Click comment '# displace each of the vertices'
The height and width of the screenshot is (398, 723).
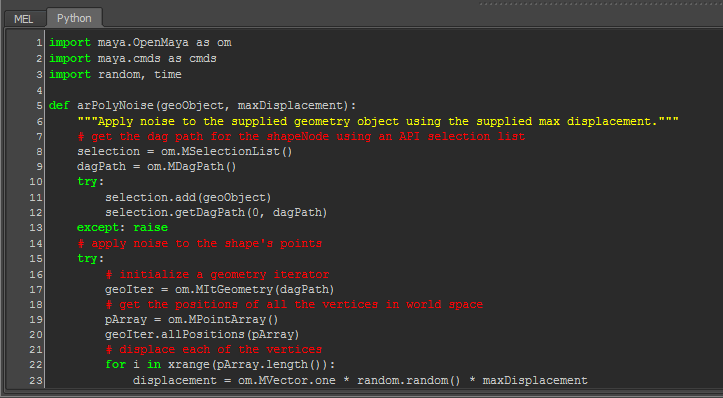coord(213,349)
